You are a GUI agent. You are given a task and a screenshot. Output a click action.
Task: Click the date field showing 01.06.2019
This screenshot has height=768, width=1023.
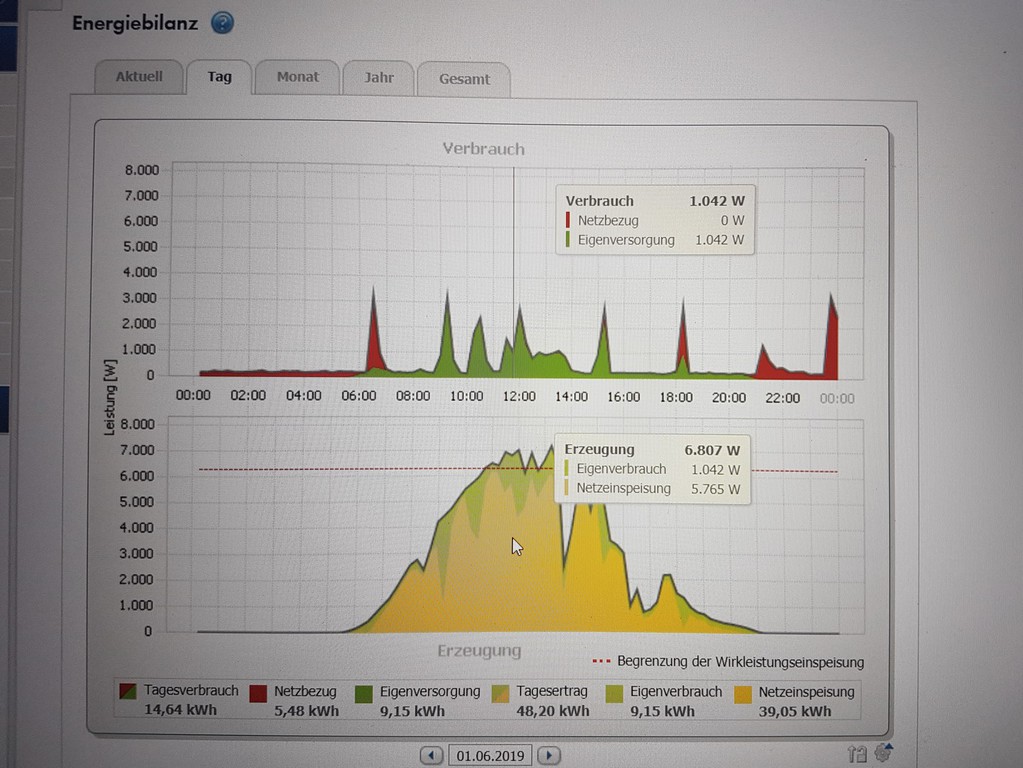[x=490, y=755]
